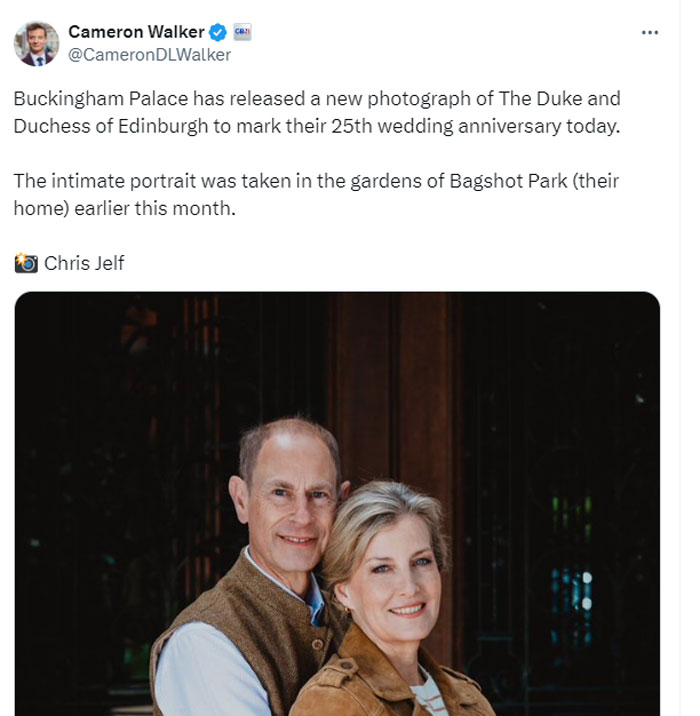Screen dimensions: 700x716
Task: Open the Cameron Walker display name link
Action: [136, 32]
